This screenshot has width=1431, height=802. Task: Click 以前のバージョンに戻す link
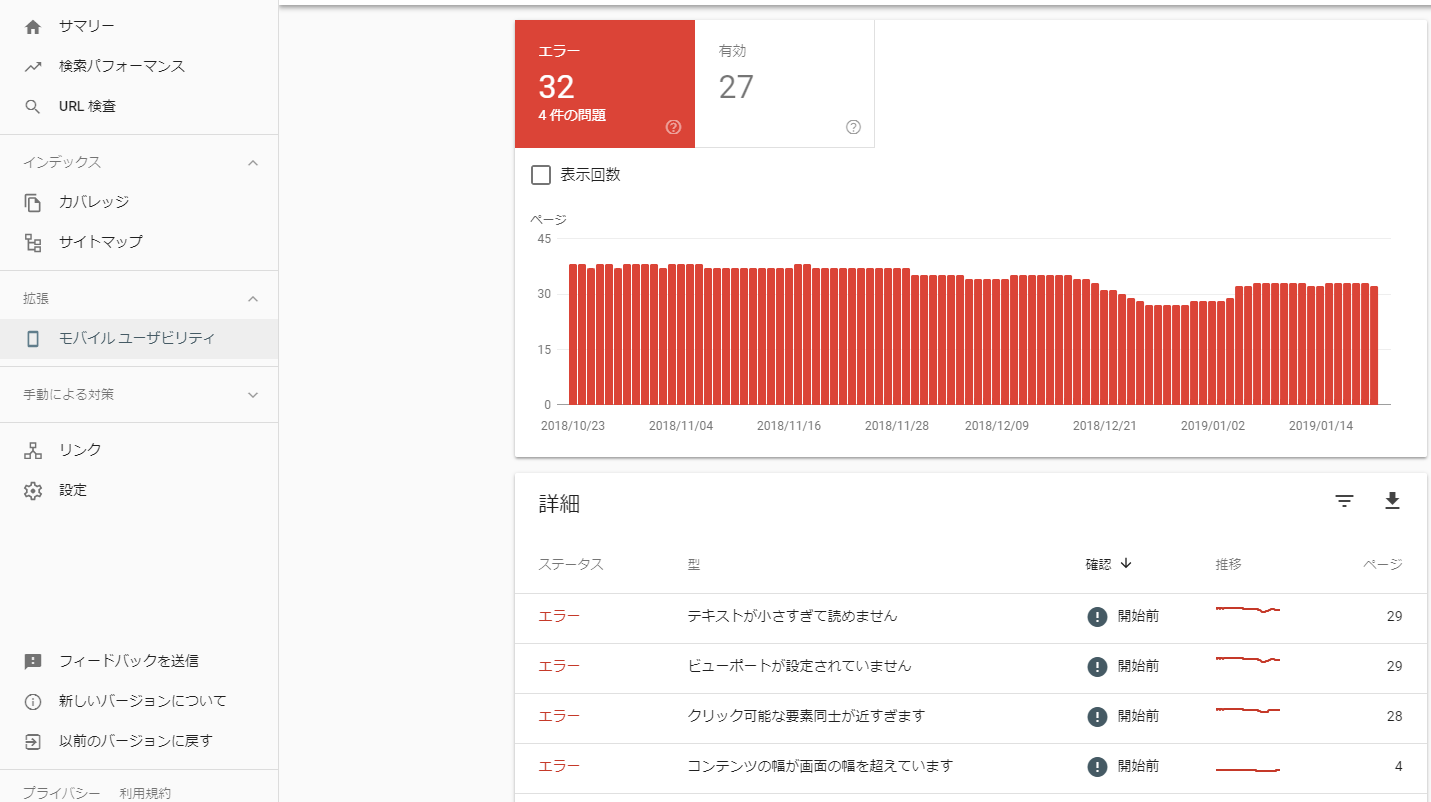[135, 741]
